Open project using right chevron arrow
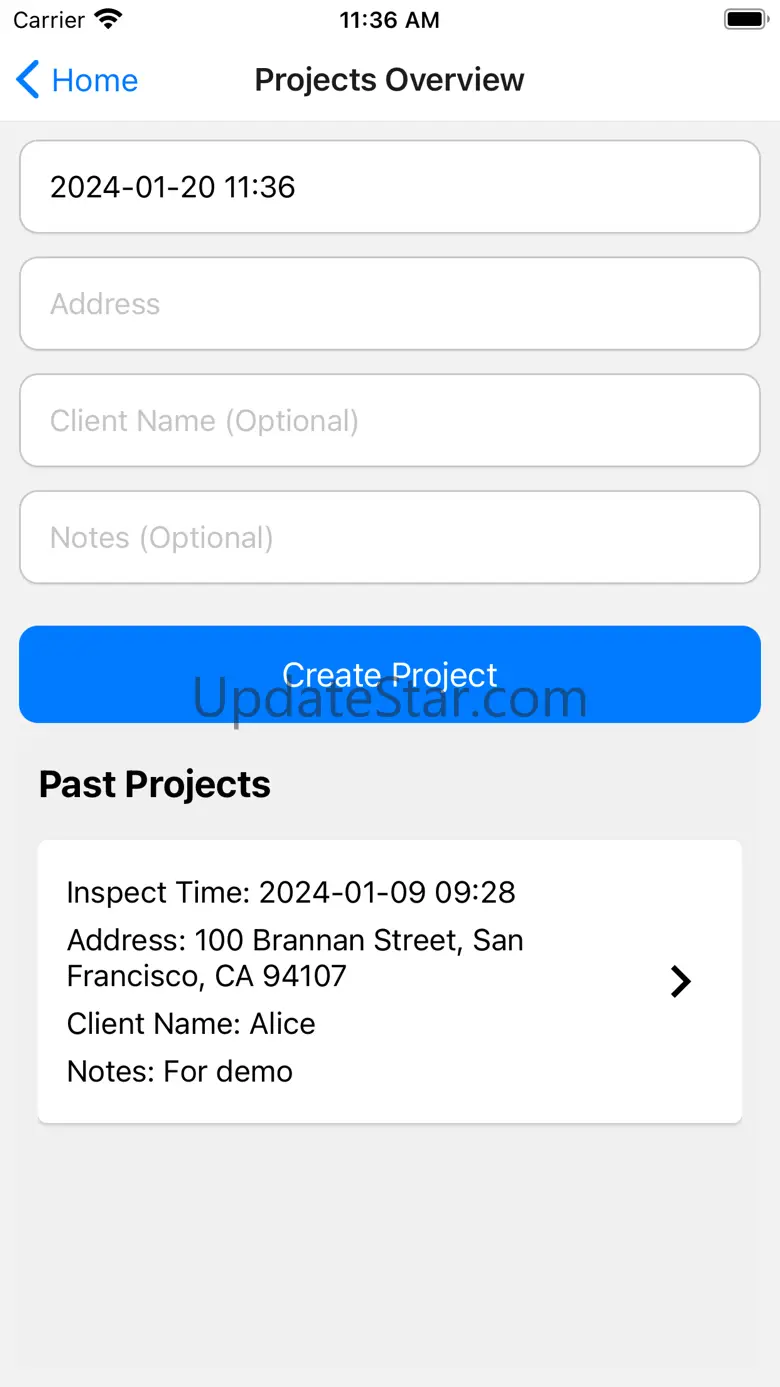 point(680,981)
